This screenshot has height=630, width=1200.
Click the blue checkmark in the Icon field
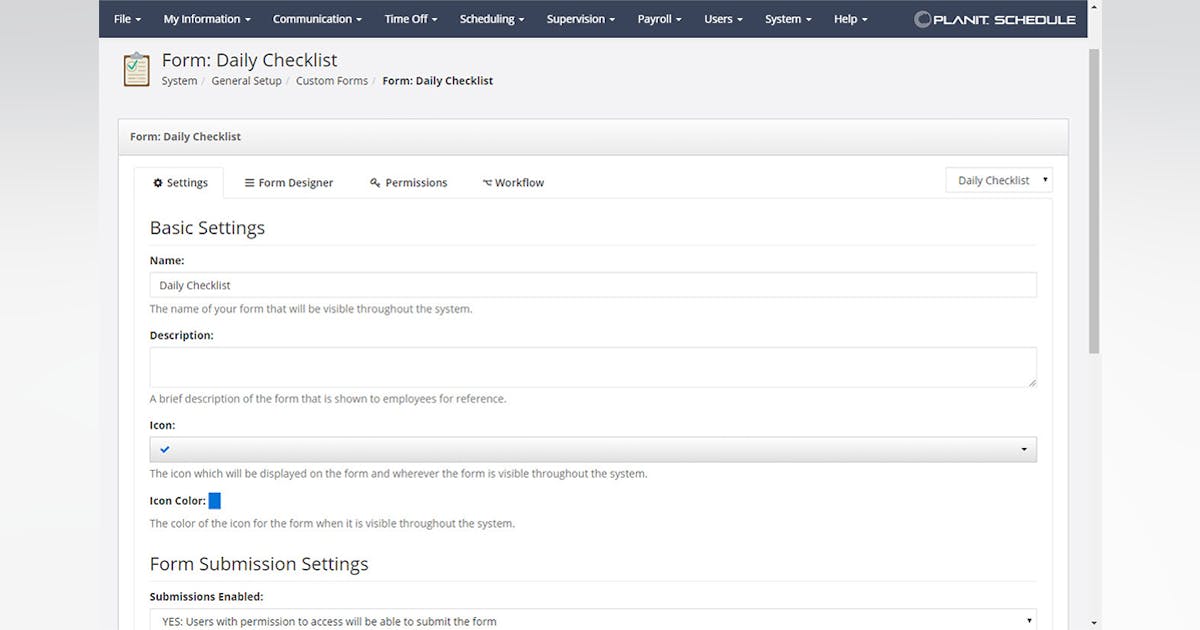point(164,449)
